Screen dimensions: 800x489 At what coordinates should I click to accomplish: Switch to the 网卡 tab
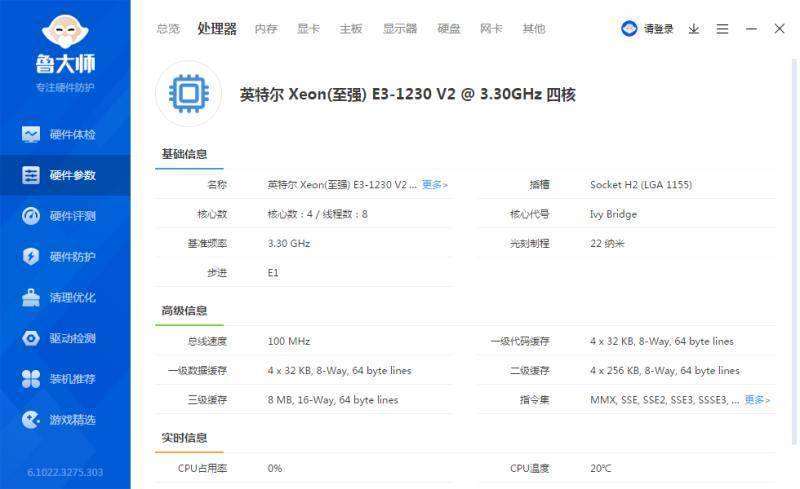tap(491, 29)
